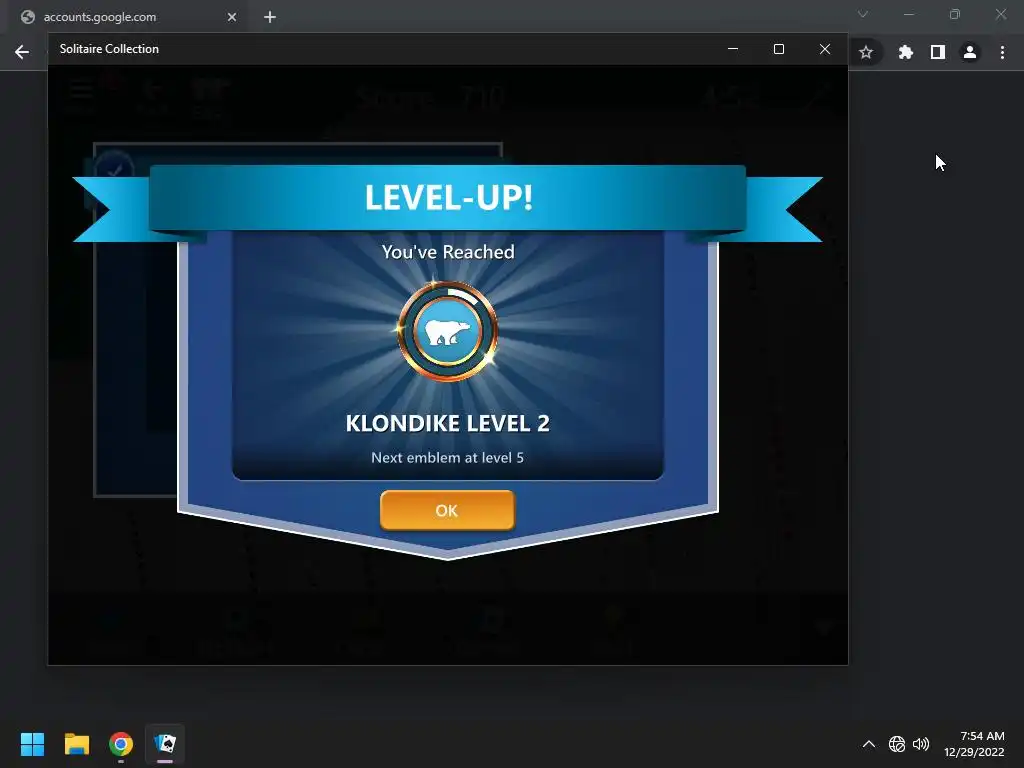Click the orange OK button
The width and height of the screenshot is (1024, 768).
coord(447,510)
